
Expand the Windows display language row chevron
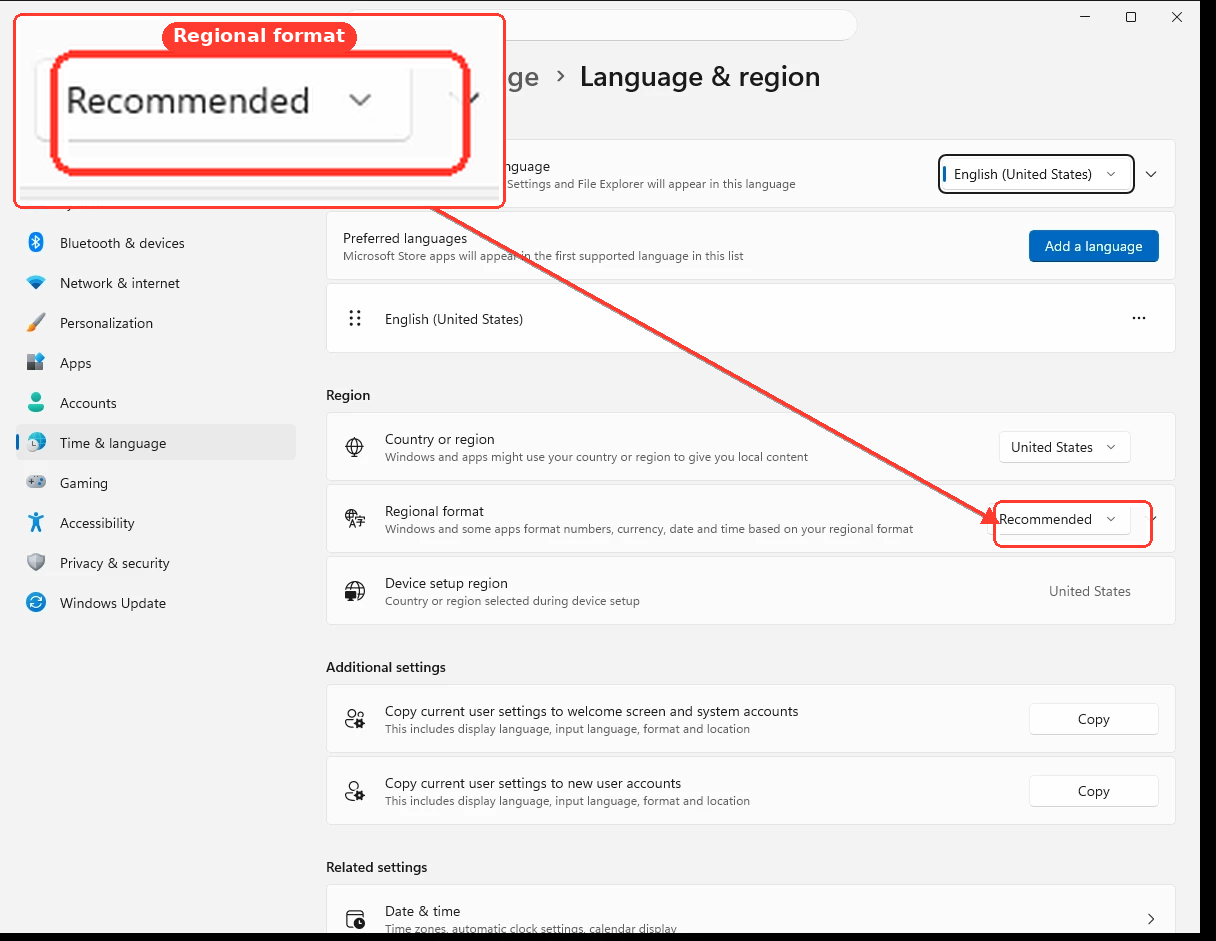click(x=1151, y=174)
